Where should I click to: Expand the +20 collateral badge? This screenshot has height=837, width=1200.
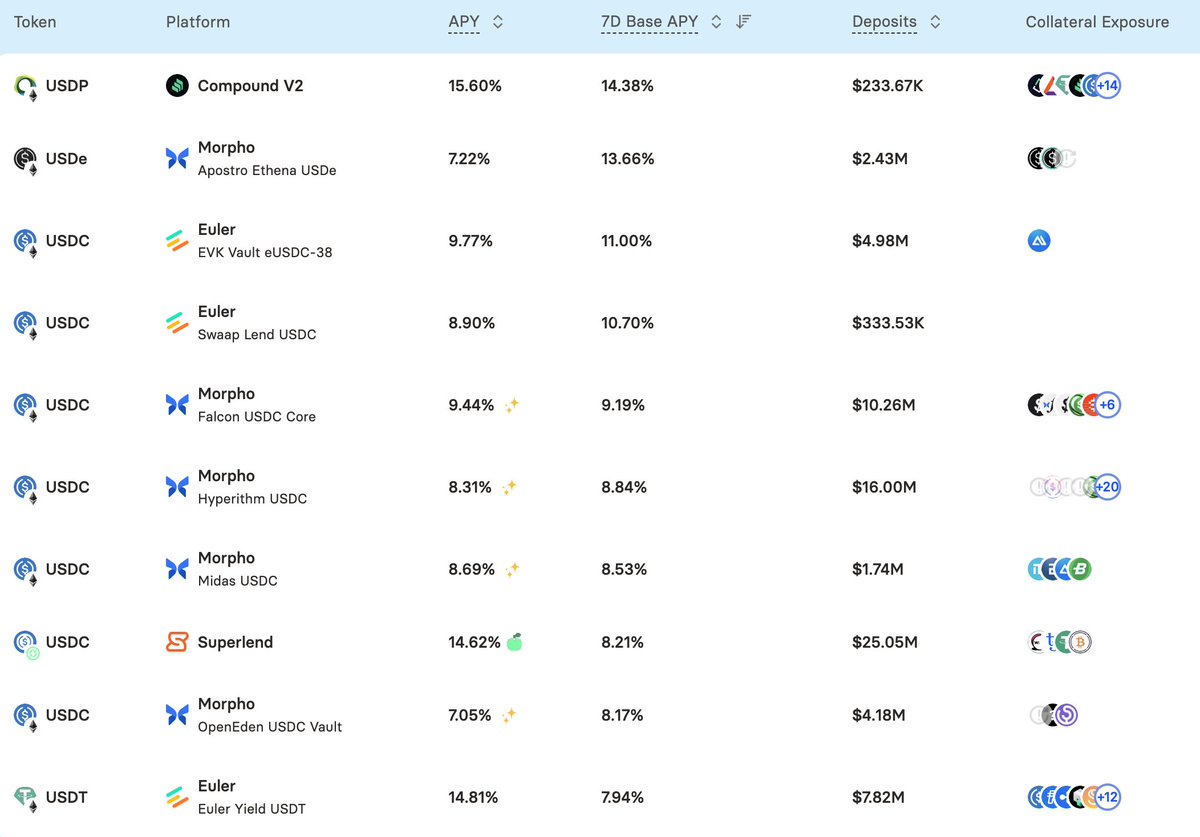point(1107,487)
